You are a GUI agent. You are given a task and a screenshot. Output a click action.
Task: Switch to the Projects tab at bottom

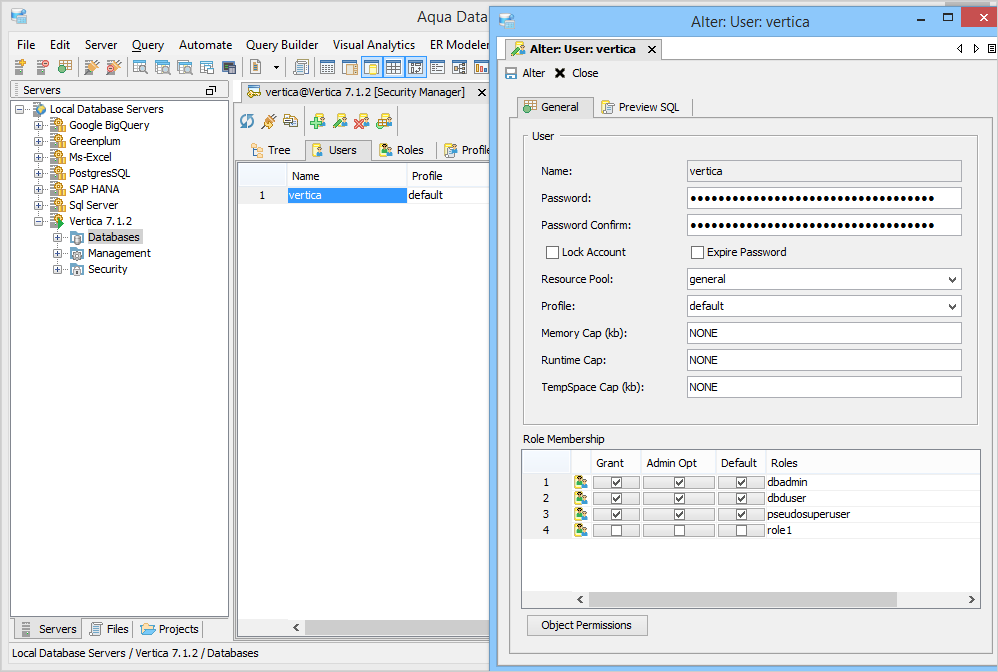tap(170, 629)
